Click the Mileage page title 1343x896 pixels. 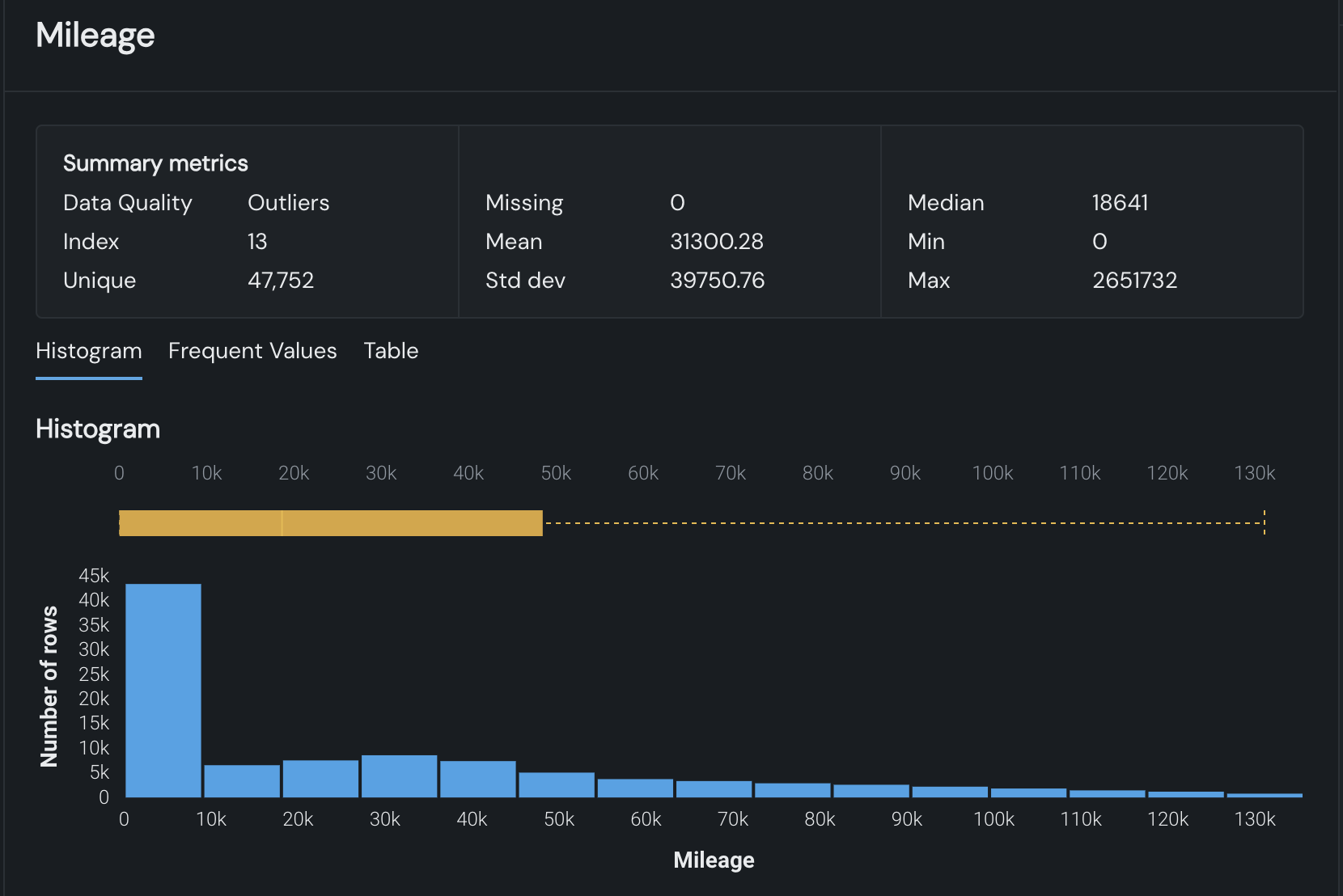tap(95, 36)
